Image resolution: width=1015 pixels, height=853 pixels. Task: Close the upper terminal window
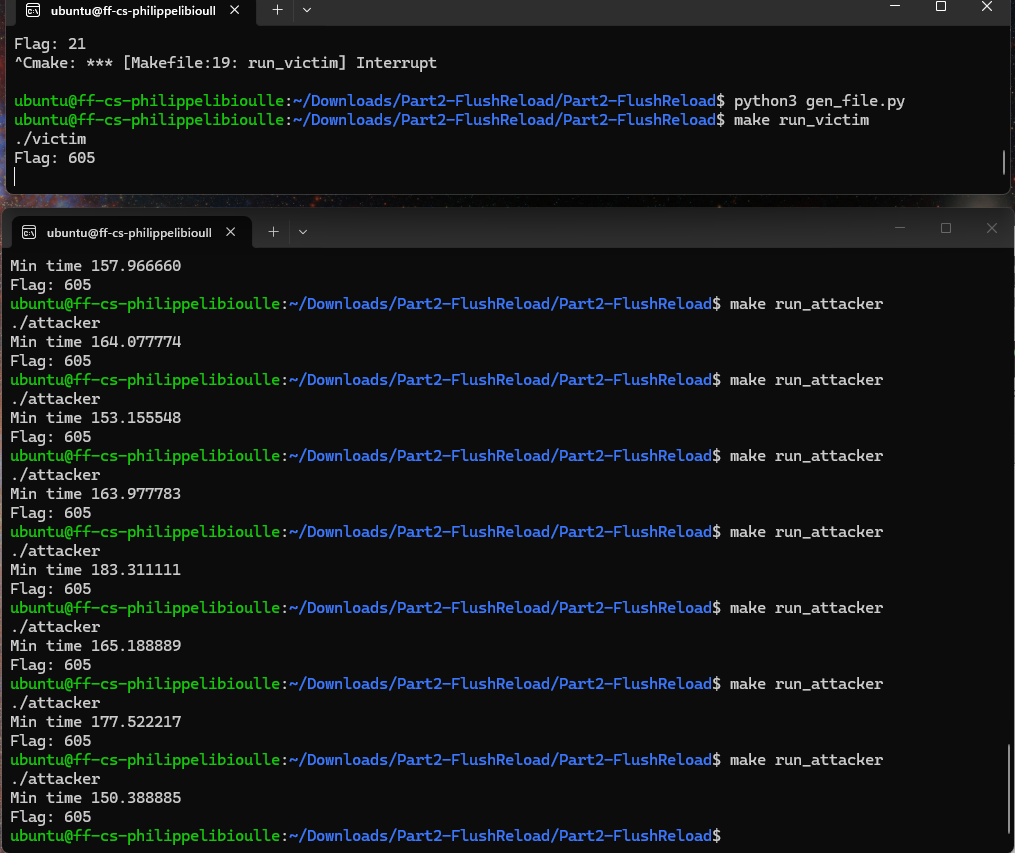coord(987,6)
